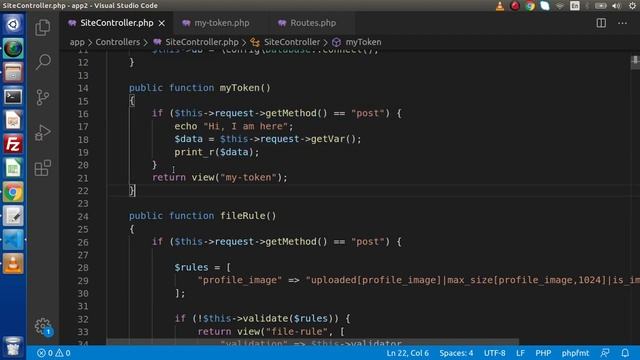Image resolution: width=640 pixels, height=360 pixels.
Task: Close the SiteController.php tab
Action: click(162, 23)
